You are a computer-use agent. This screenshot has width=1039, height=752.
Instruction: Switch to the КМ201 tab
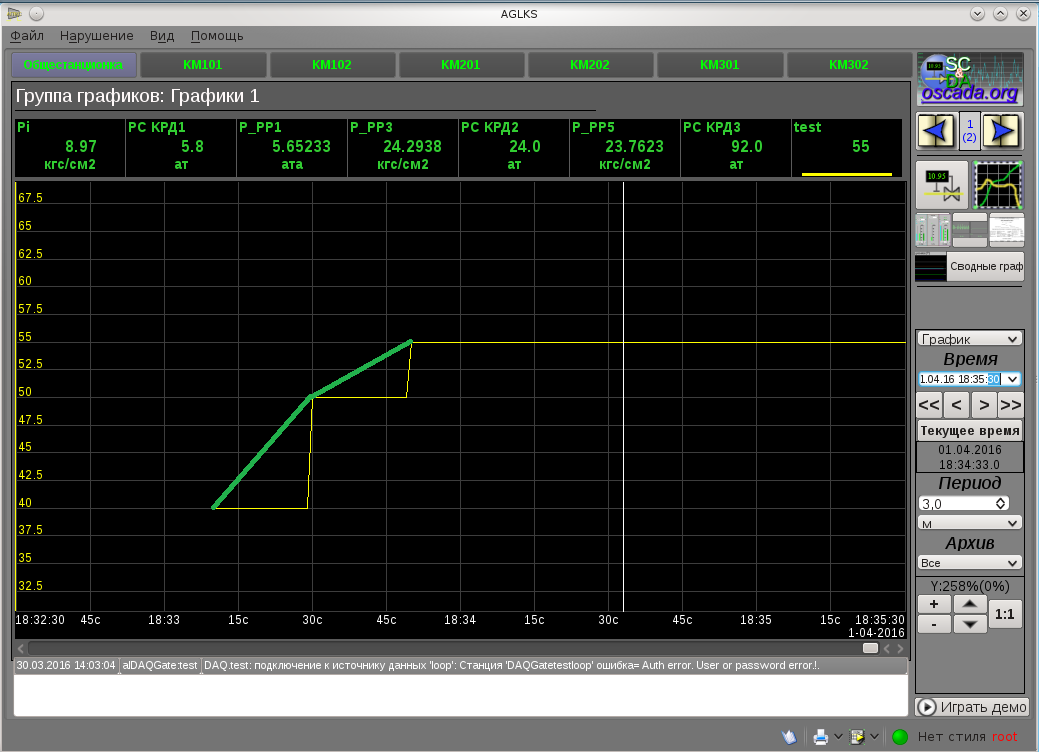click(x=461, y=65)
